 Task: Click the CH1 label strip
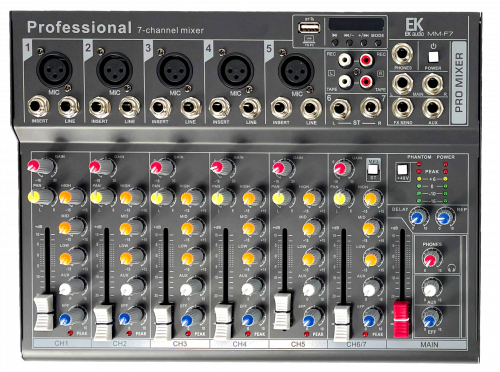62,343
